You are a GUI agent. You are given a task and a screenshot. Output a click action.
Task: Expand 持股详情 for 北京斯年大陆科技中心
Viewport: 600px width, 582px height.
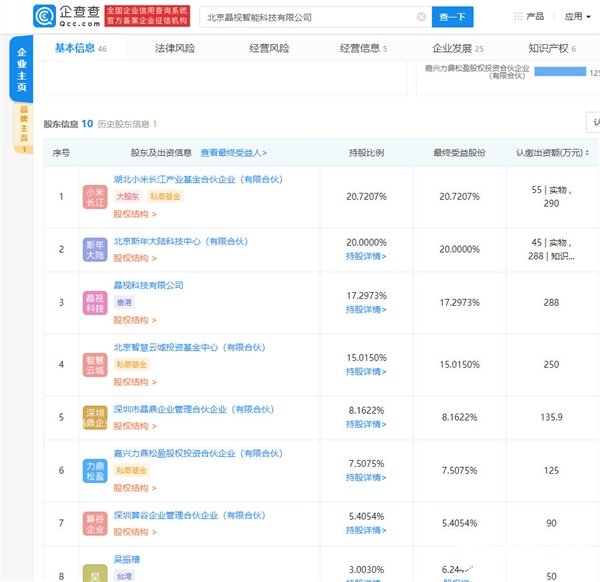coord(366,256)
